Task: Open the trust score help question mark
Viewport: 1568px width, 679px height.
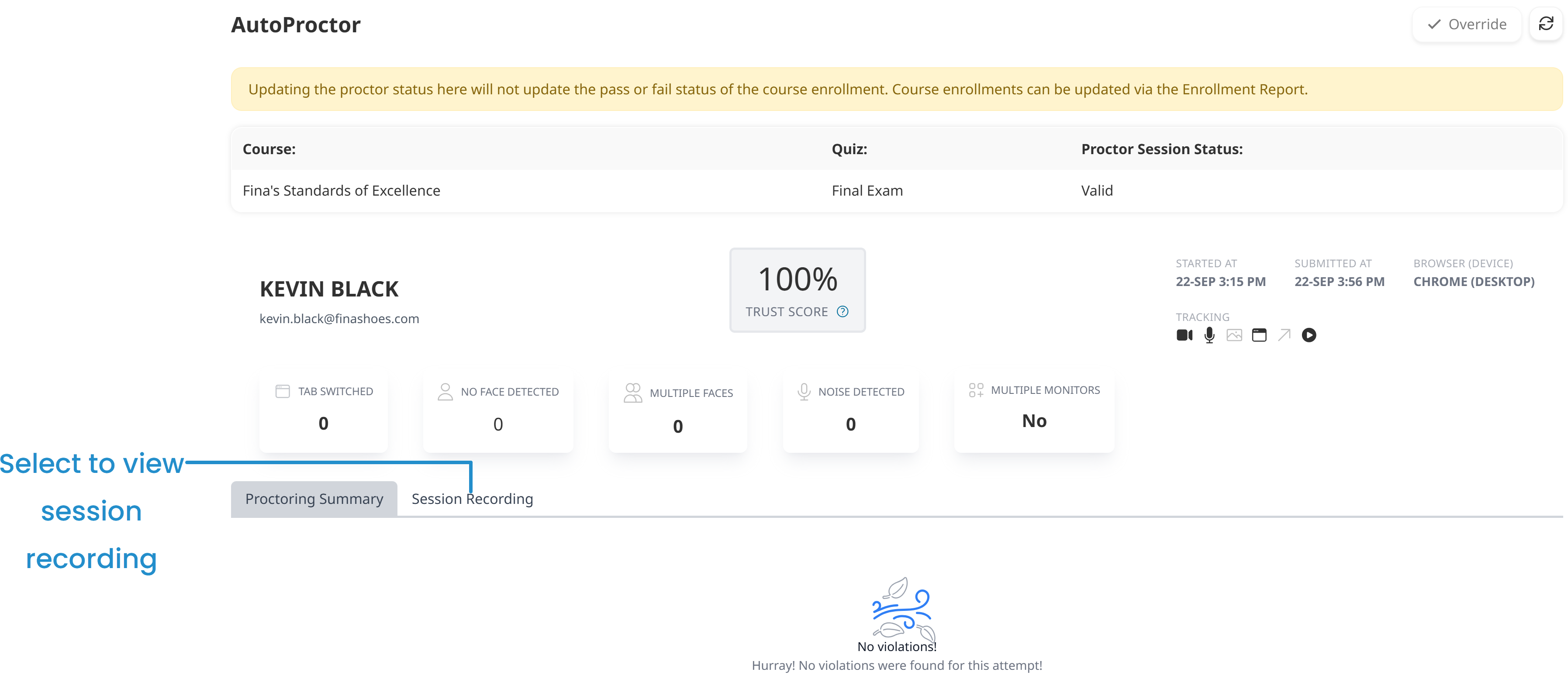Action: pyautogui.click(x=843, y=311)
